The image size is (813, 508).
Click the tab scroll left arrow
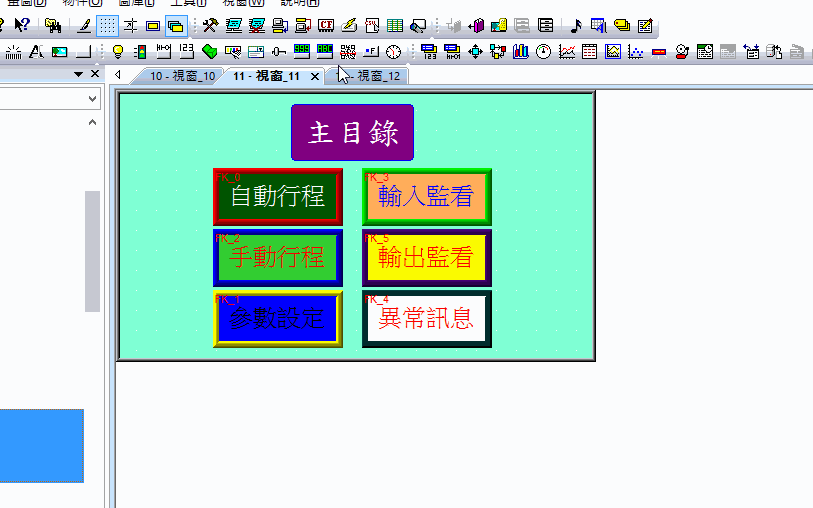click(119, 76)
